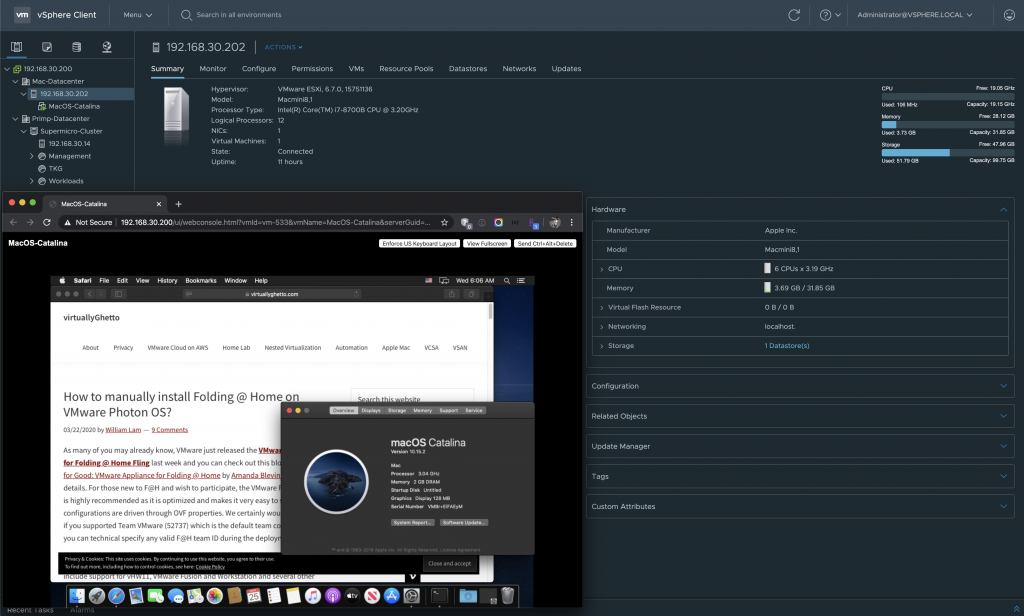
Task: Expand the Workloads tree node
Action: [31, 181]
